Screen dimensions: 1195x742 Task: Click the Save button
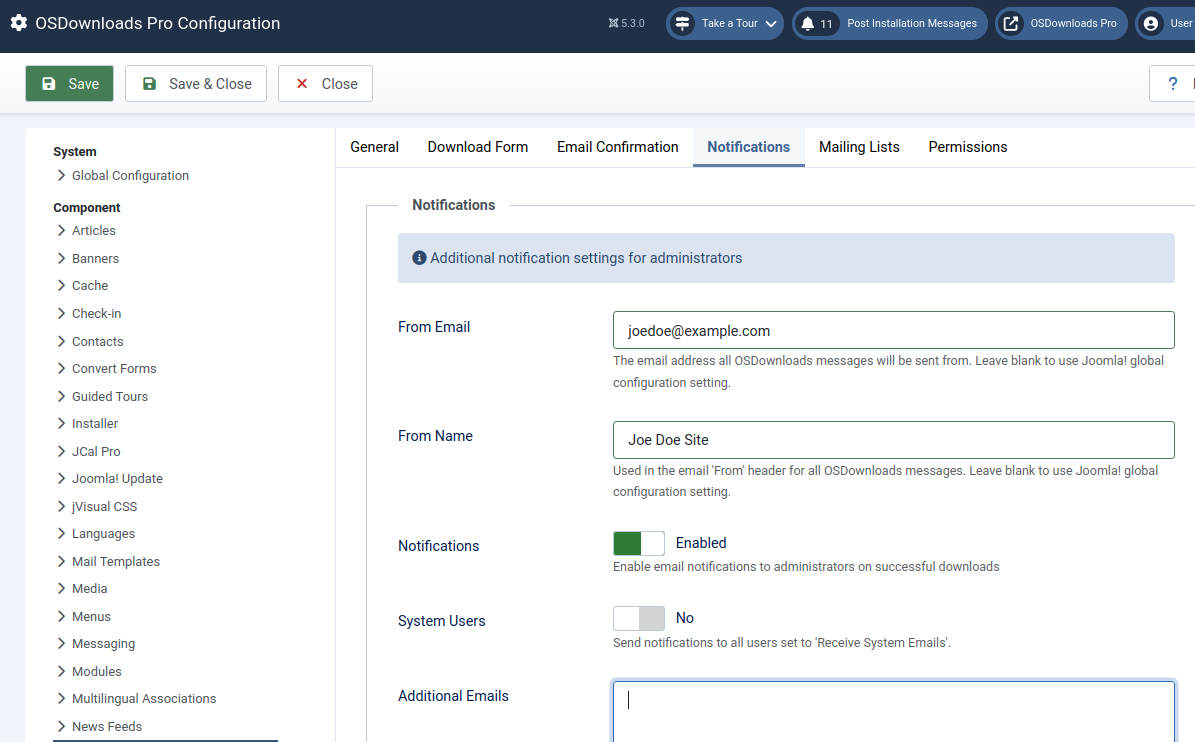click(69, 84)
